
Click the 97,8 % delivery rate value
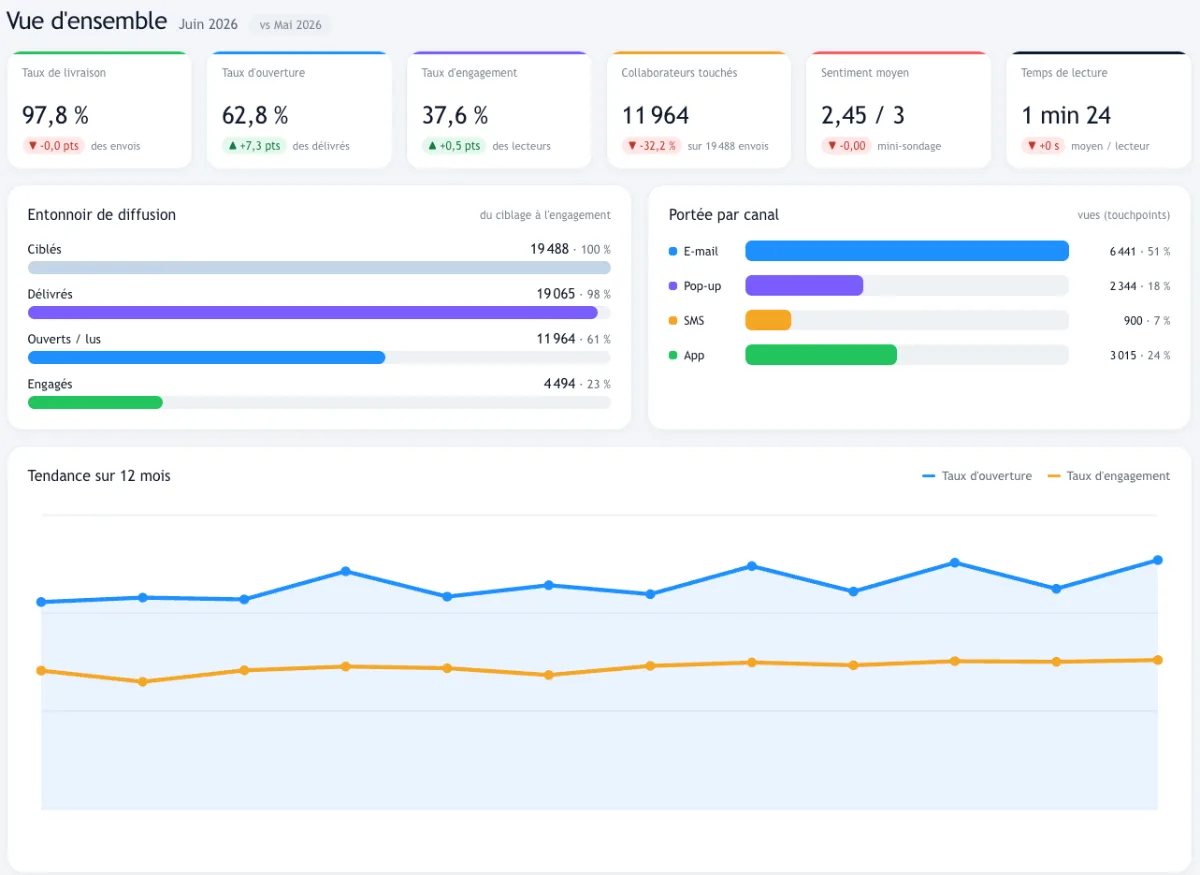click(x=55, y=115)
